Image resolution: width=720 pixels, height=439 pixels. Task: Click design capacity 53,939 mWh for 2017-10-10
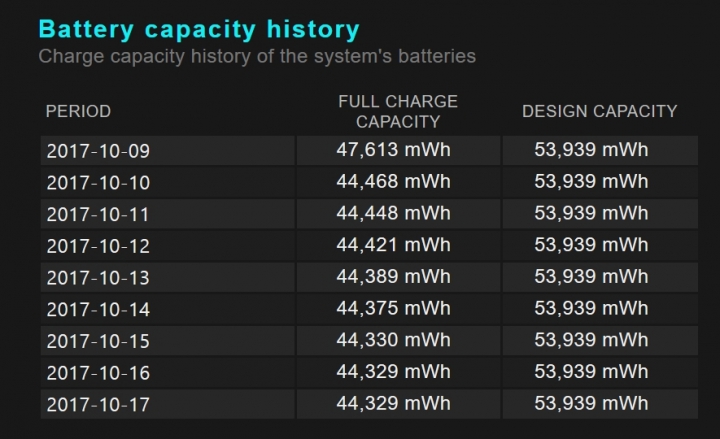pos(591,182)
